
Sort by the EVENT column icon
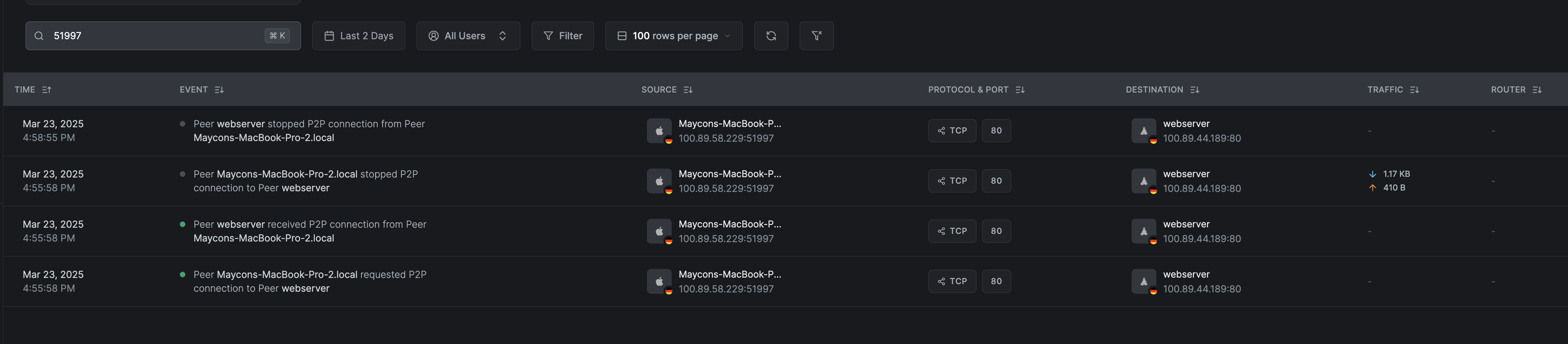click(219, 90)
